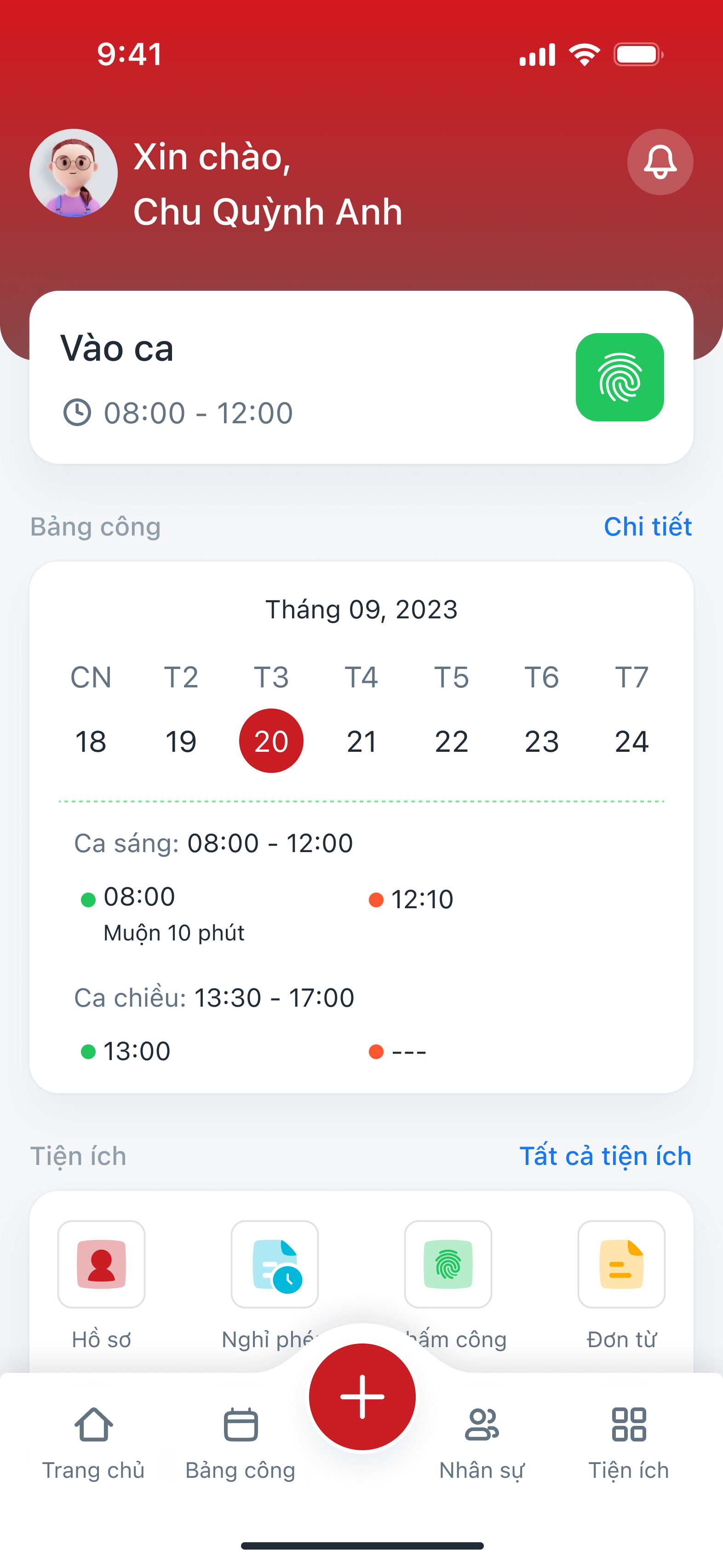Open the notification bell
Screen dimensions: 723x1568
[660, 162]
